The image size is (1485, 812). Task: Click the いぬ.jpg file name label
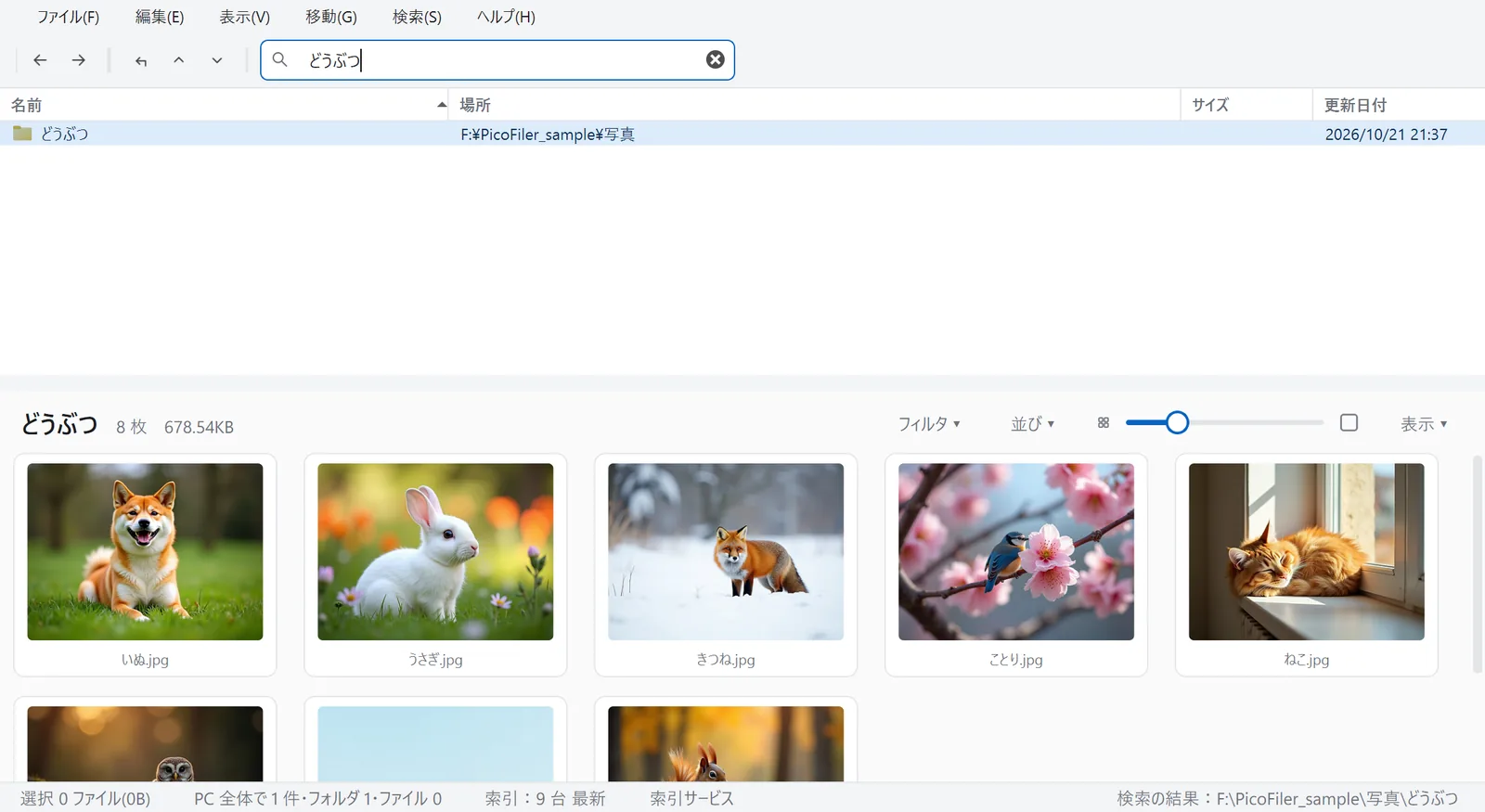pyautogui.click(x=145, y=660)
